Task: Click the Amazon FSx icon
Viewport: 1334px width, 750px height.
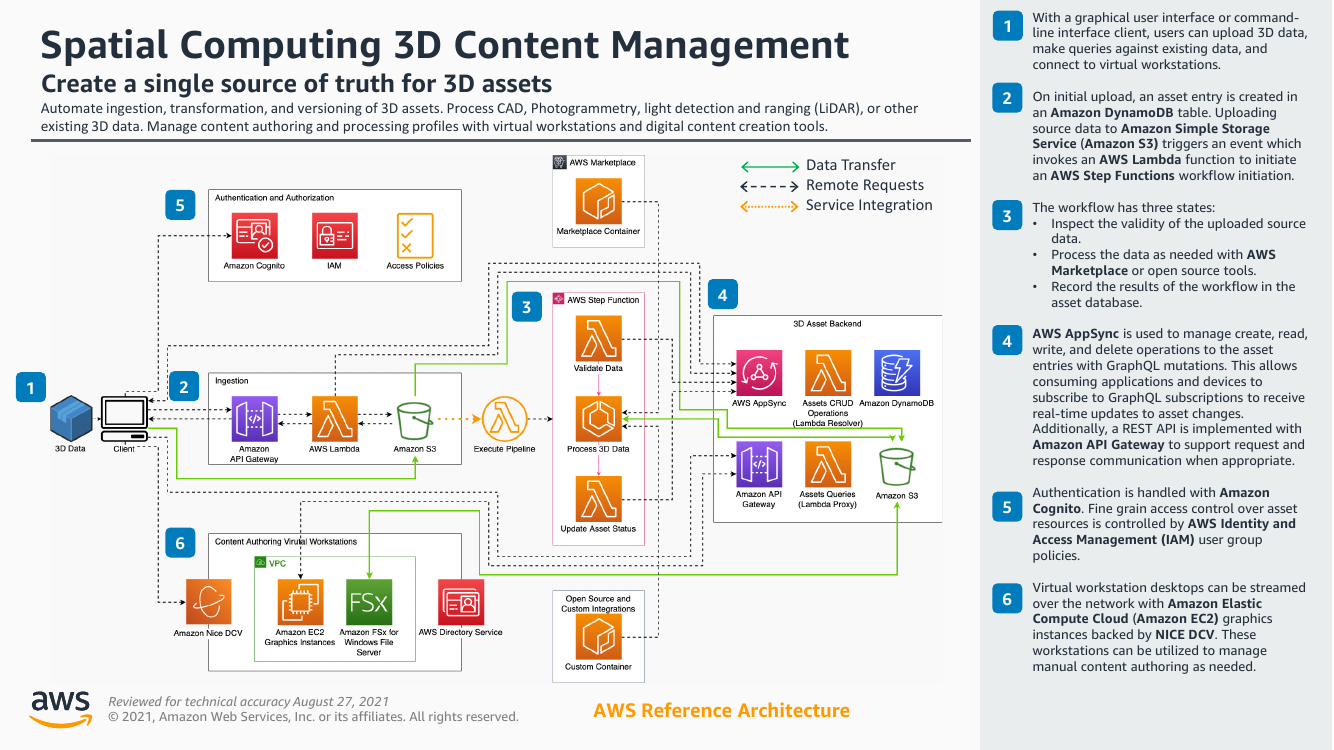Action: pyautogui.click(x=369, y=603)
